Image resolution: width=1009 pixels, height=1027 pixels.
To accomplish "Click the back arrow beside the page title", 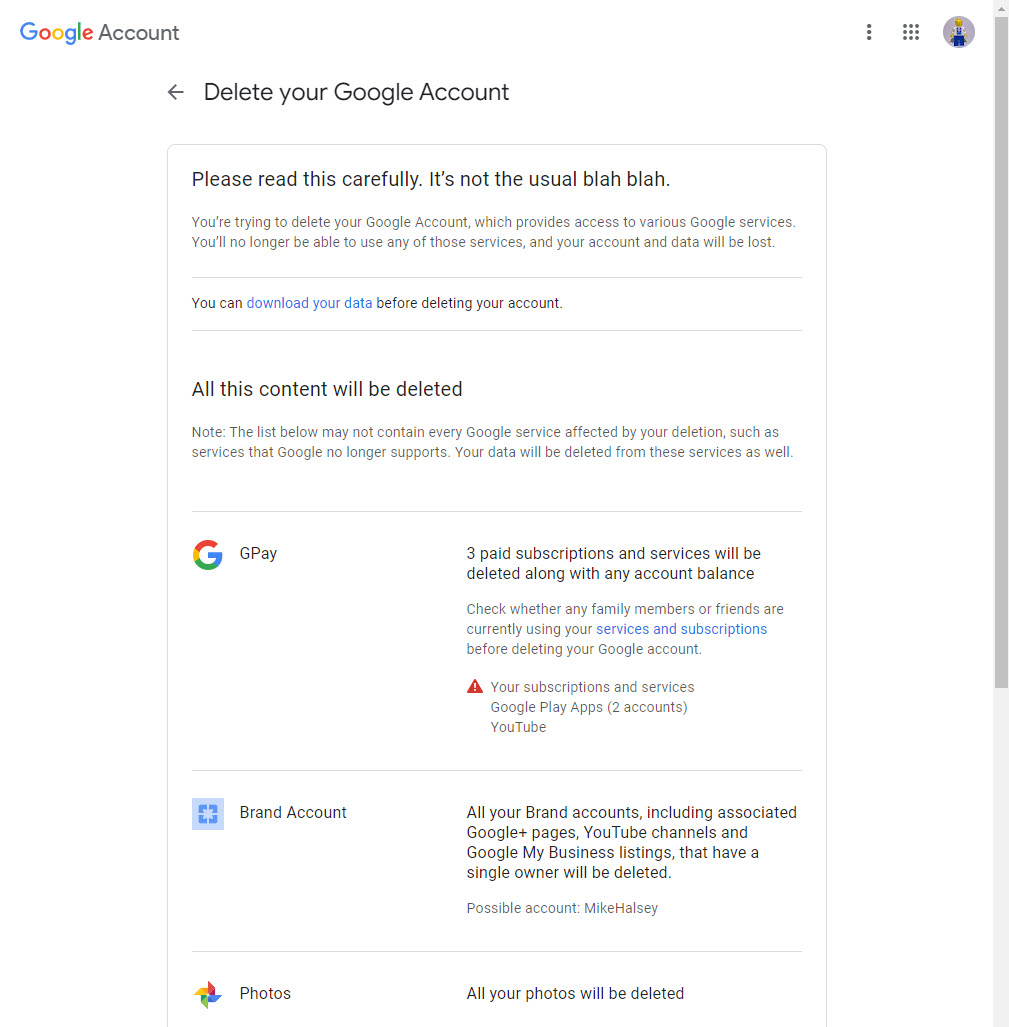I will [176, 93].
